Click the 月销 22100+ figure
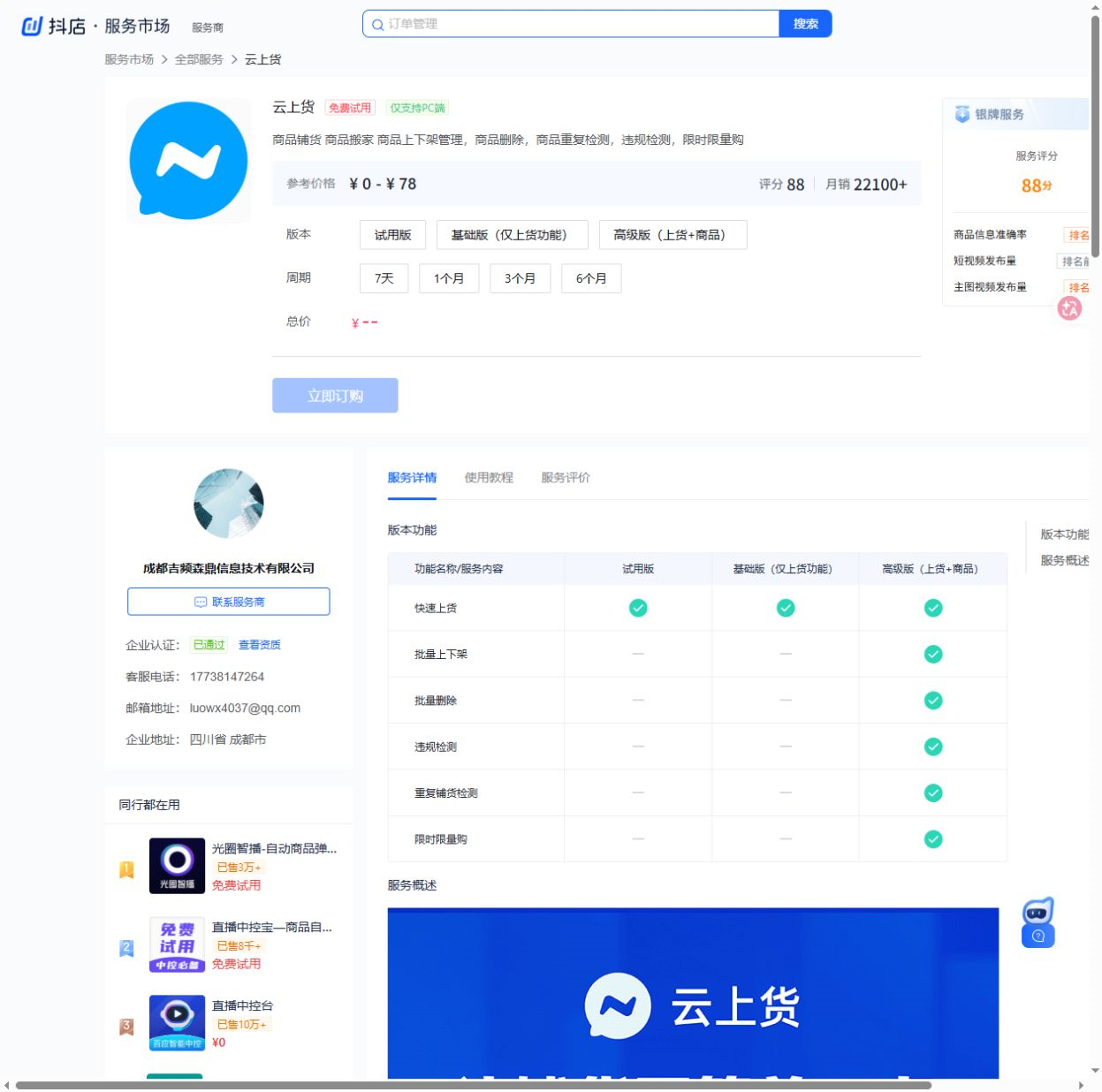 pos(866,184)
